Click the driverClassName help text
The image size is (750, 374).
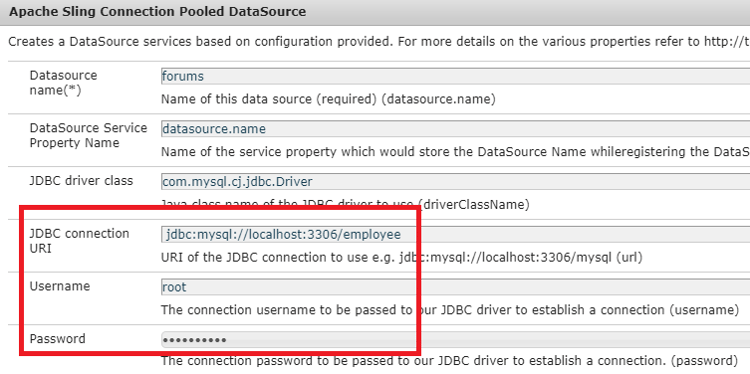click(345, 205)
